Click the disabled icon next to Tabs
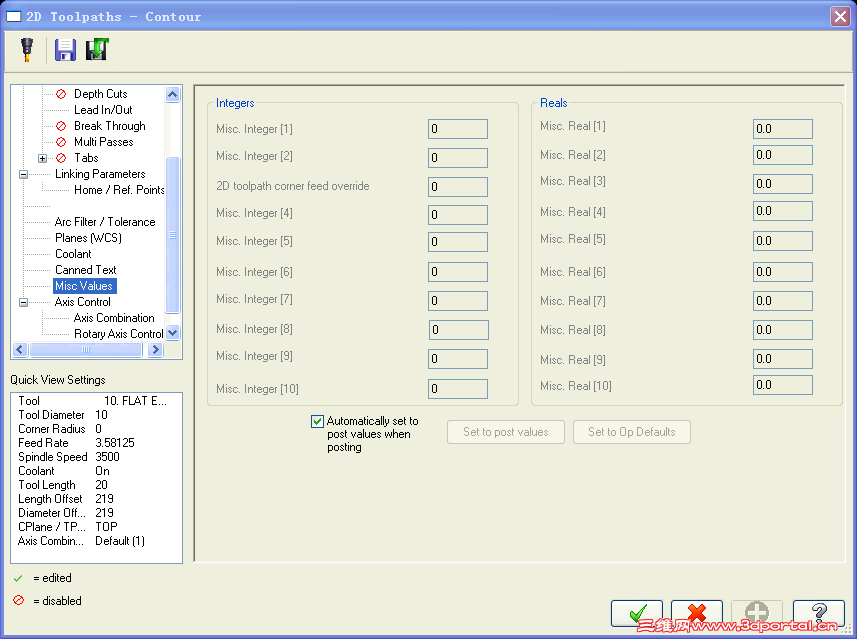The width and height of the screenshot is (857, 639). point(61,158)
